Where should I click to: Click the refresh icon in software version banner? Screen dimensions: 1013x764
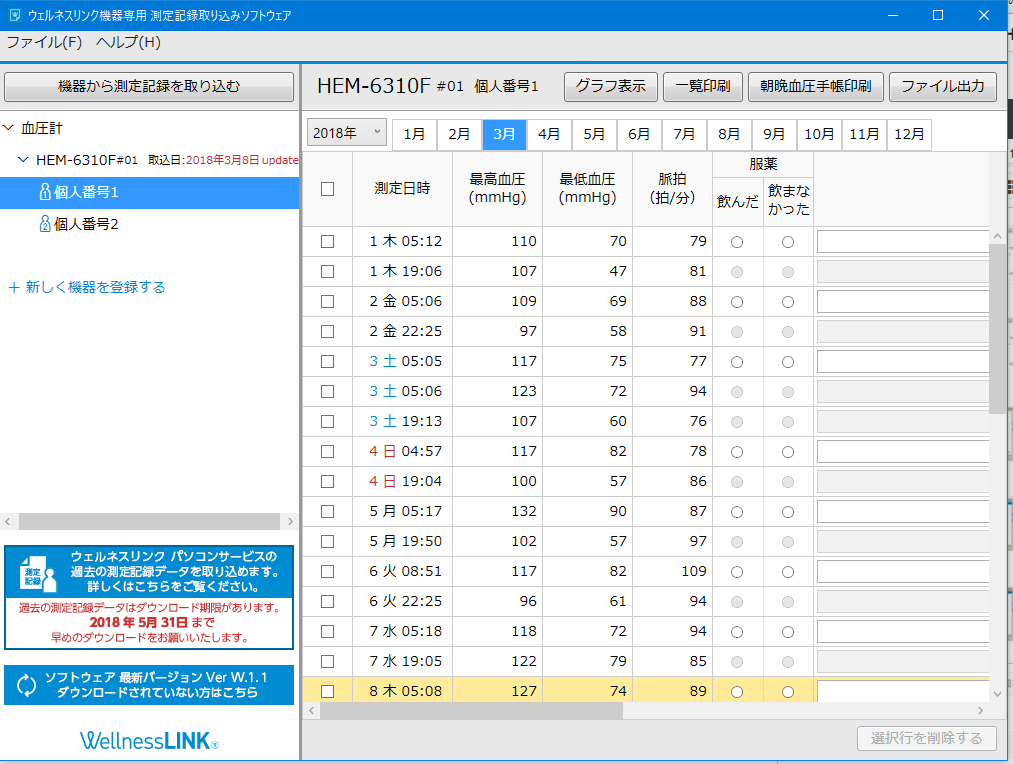pos(26,685)
